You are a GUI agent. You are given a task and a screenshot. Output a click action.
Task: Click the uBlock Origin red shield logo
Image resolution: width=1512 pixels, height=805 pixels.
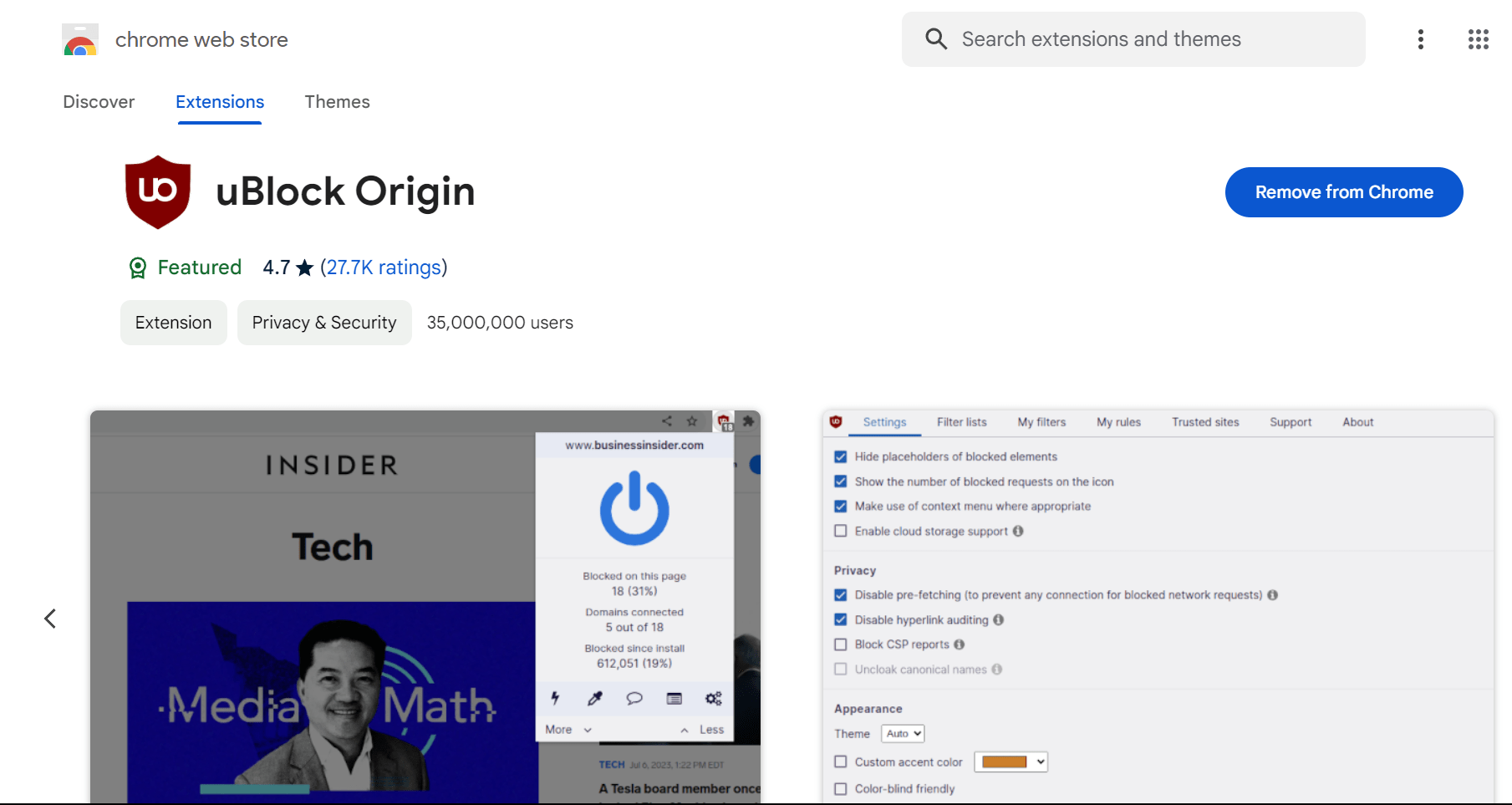click(x=158, y=192)
